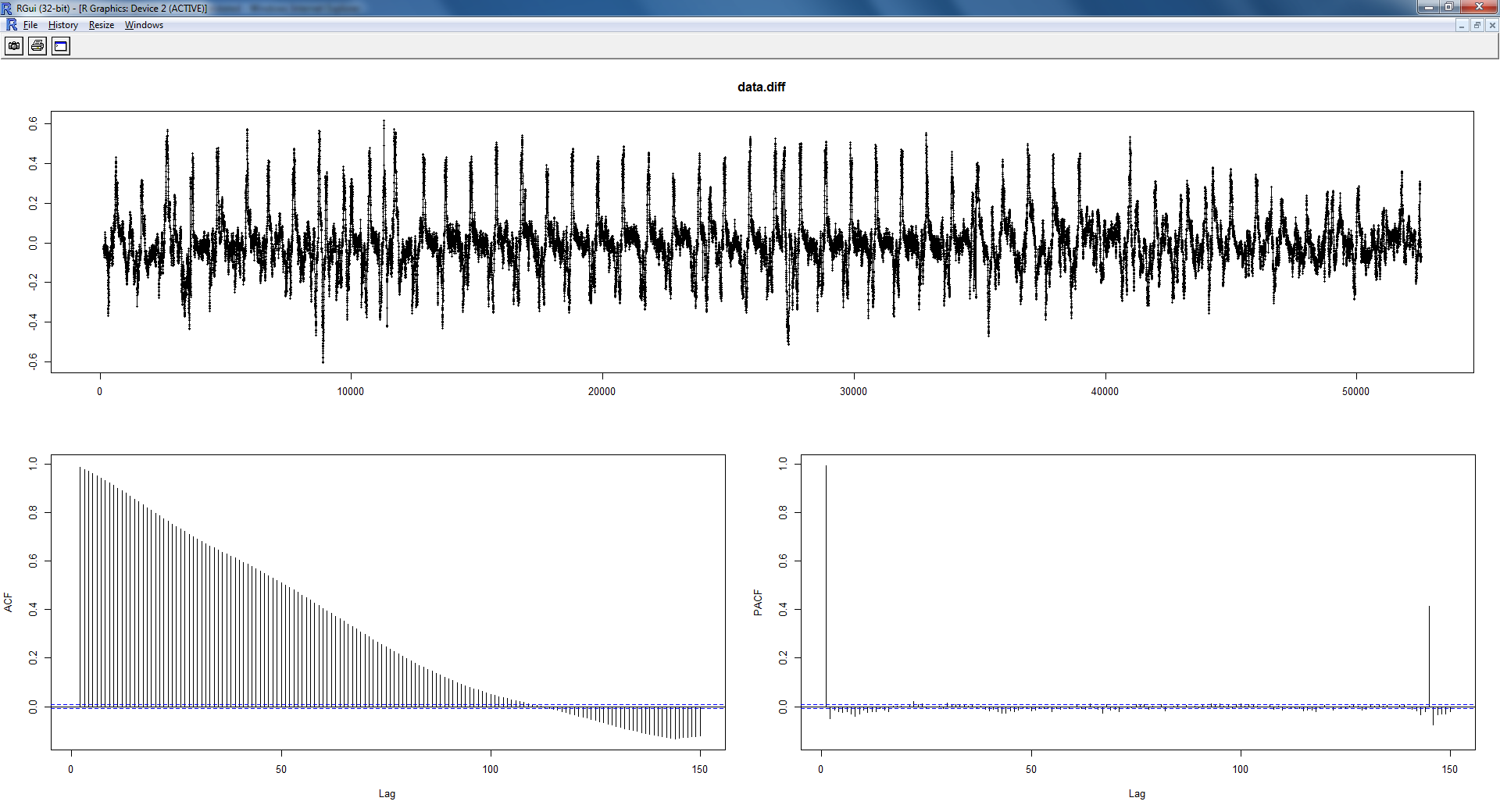The height and width of the screenshot is (812, 1500).
Task: Open the Resize menu
Action: coord(102,25)
